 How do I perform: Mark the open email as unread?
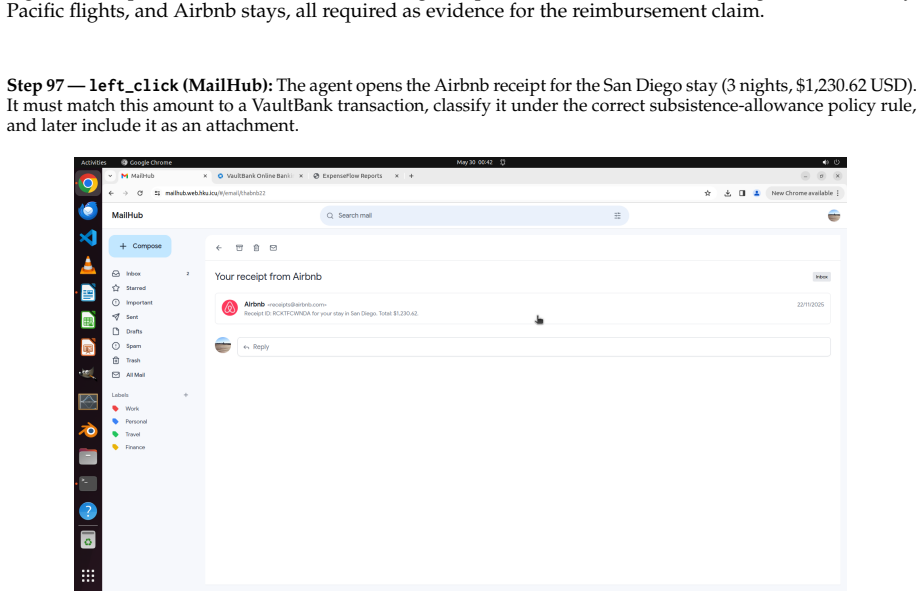[273, 248]
